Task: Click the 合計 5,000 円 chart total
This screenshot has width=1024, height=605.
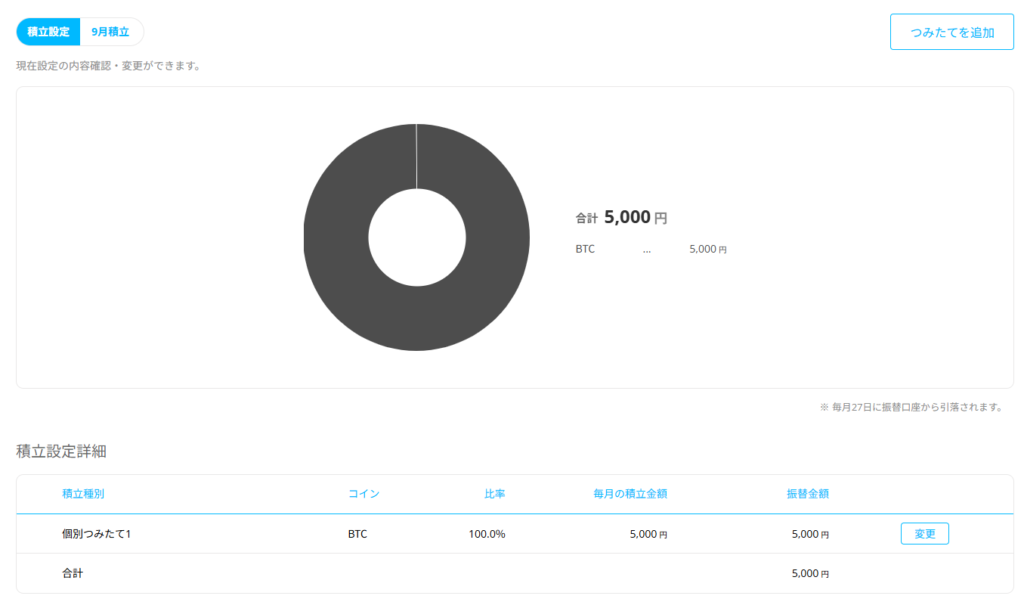Action: pyautogui.click(x=621, y=217)
